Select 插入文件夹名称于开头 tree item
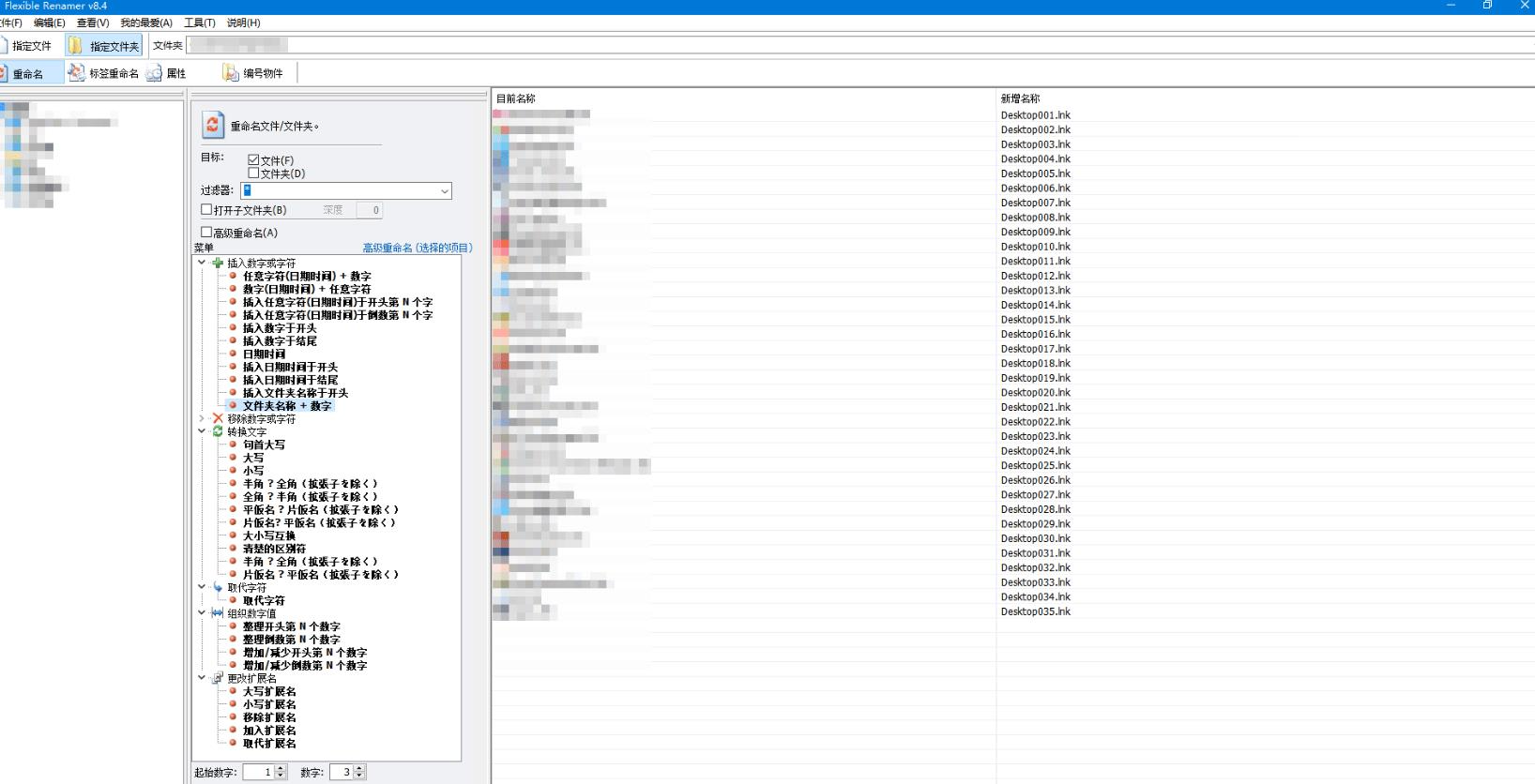This screenshot has width=1535, height=784. pos(296,393)
